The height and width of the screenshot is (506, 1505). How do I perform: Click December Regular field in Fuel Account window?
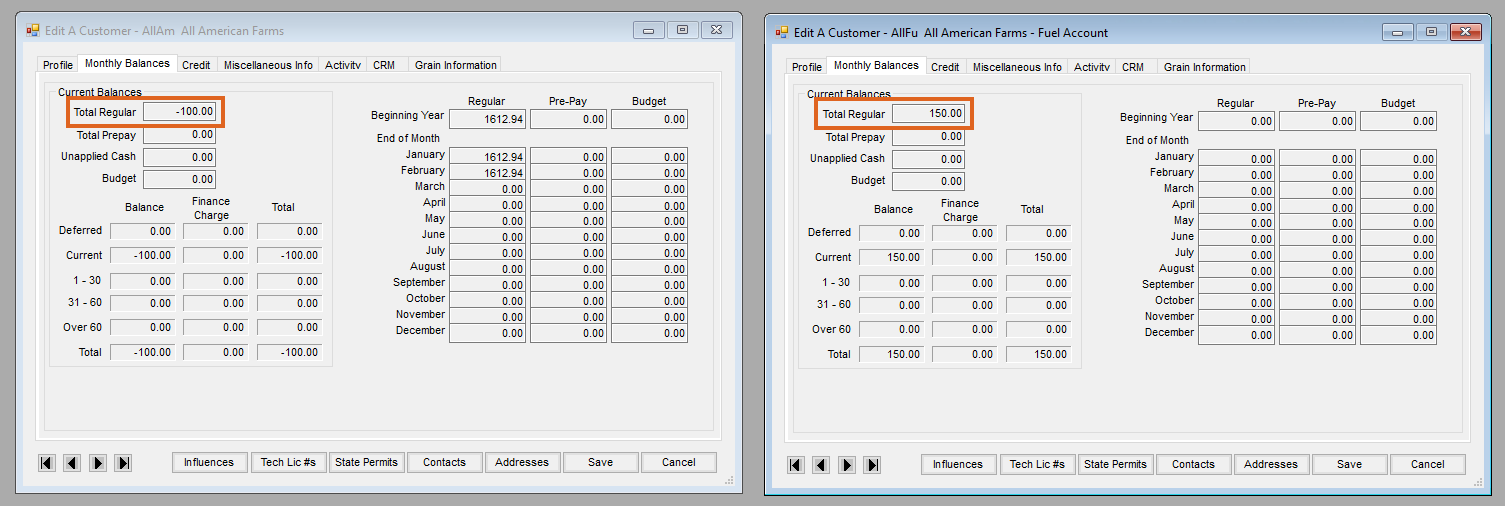[1237, 335]
